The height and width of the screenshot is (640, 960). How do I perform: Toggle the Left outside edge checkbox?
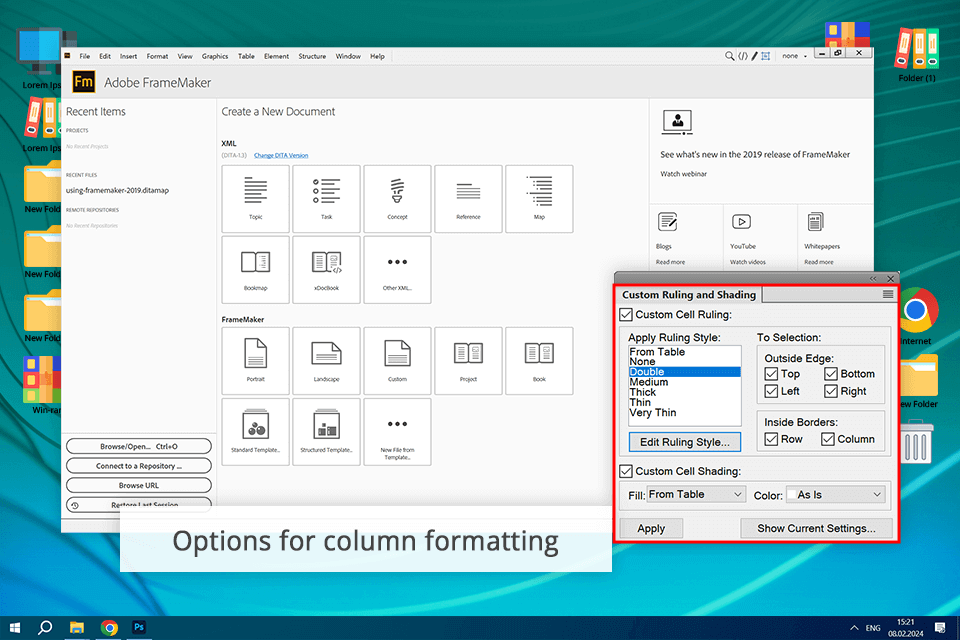[771, 391]
